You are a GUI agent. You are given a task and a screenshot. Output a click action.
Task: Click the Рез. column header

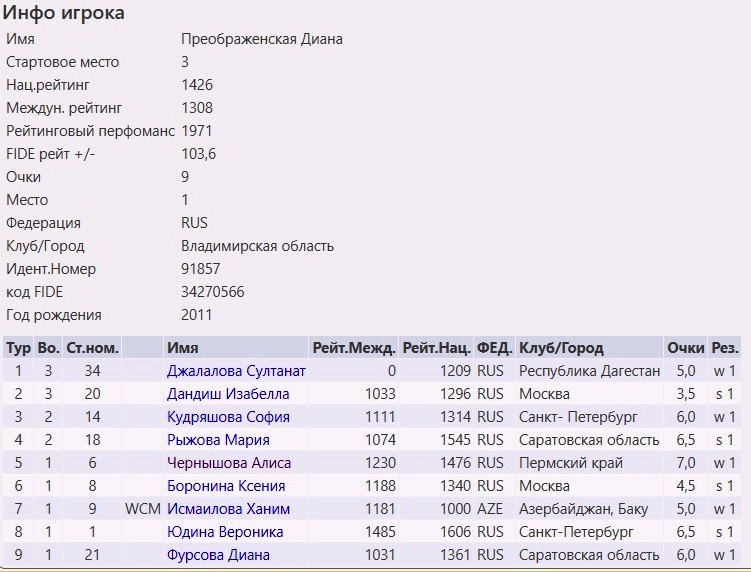725,348
